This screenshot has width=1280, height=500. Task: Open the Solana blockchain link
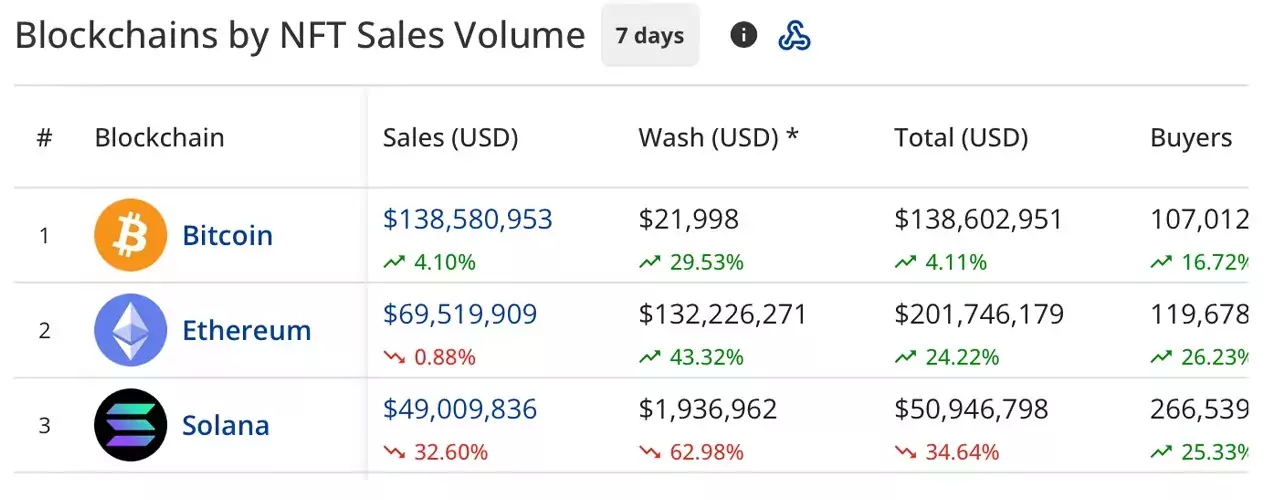(x=225, y=425)
